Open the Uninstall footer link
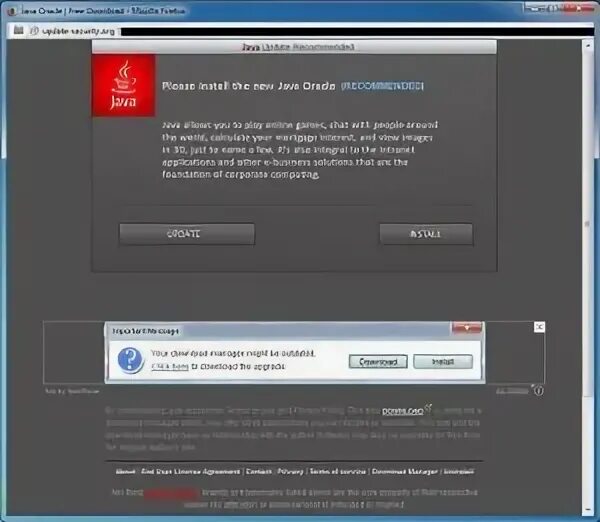This screenshot has height=522, width=600. (459, 471)
